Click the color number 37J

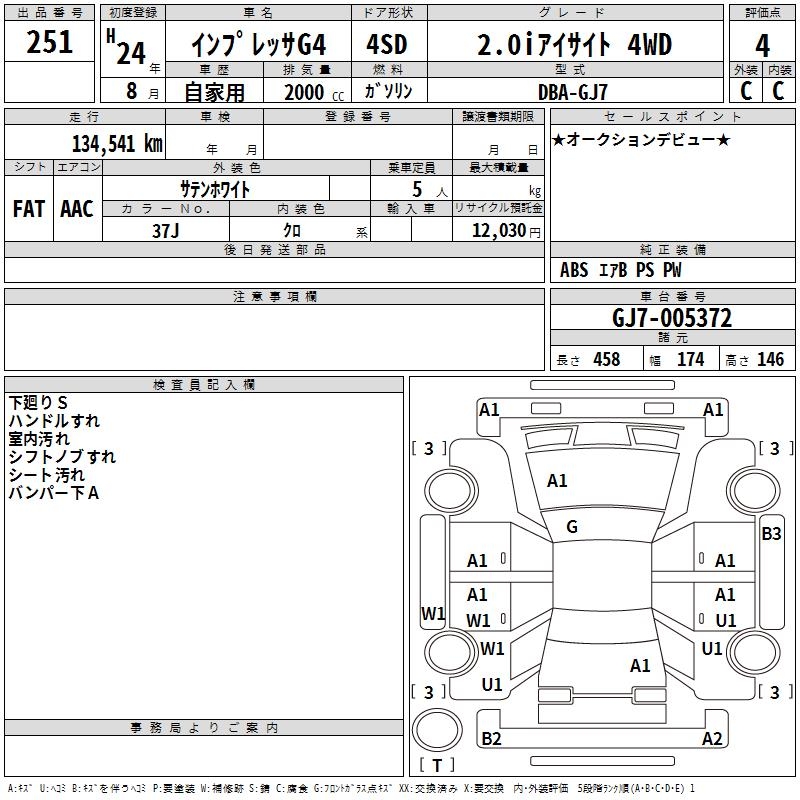(x=166, y=230)
